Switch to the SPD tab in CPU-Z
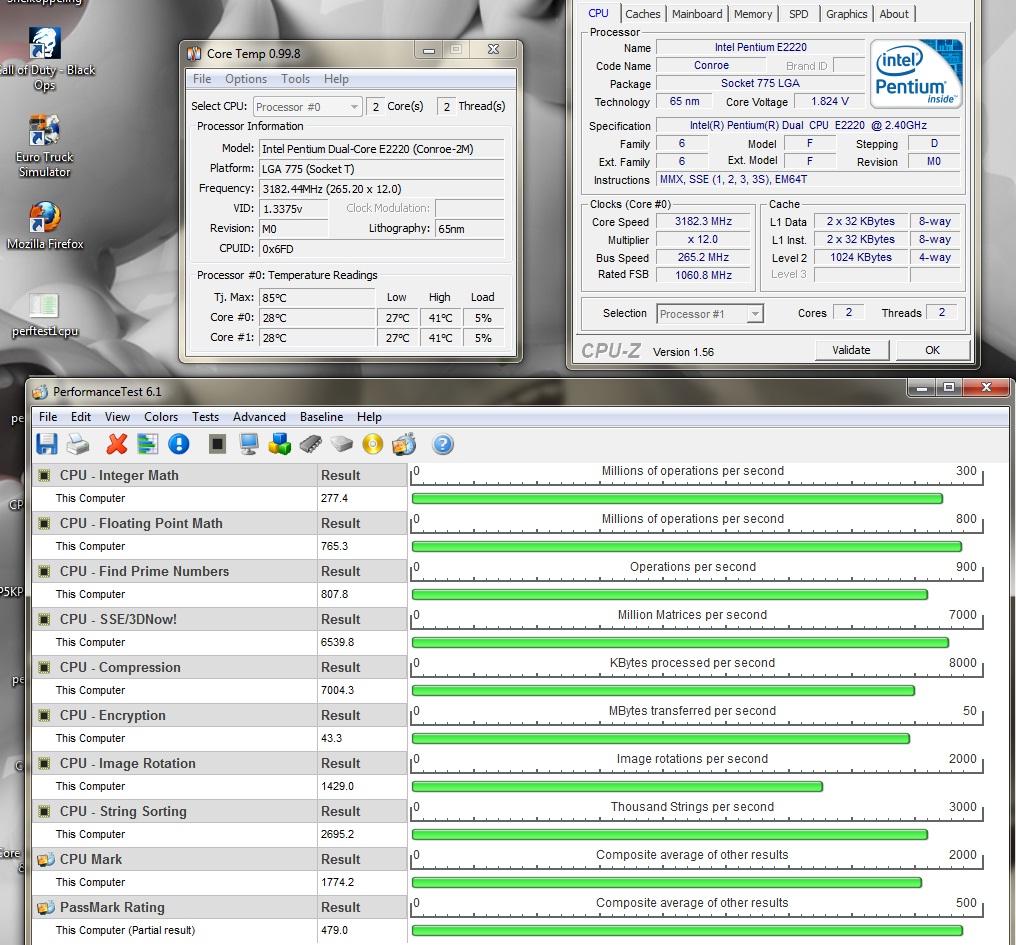Image resolution: width=1016 pixels, height=945 pixels. (798, 14)
